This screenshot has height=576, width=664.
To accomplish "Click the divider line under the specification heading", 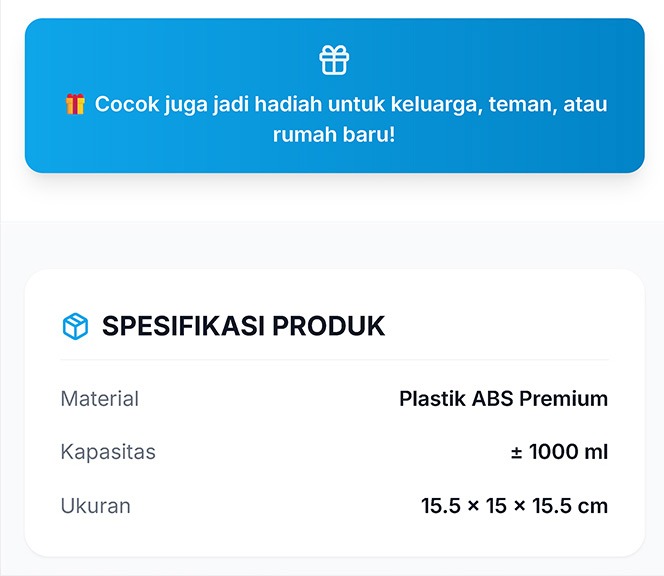I will pyautogui.click(x=334, y=360).
